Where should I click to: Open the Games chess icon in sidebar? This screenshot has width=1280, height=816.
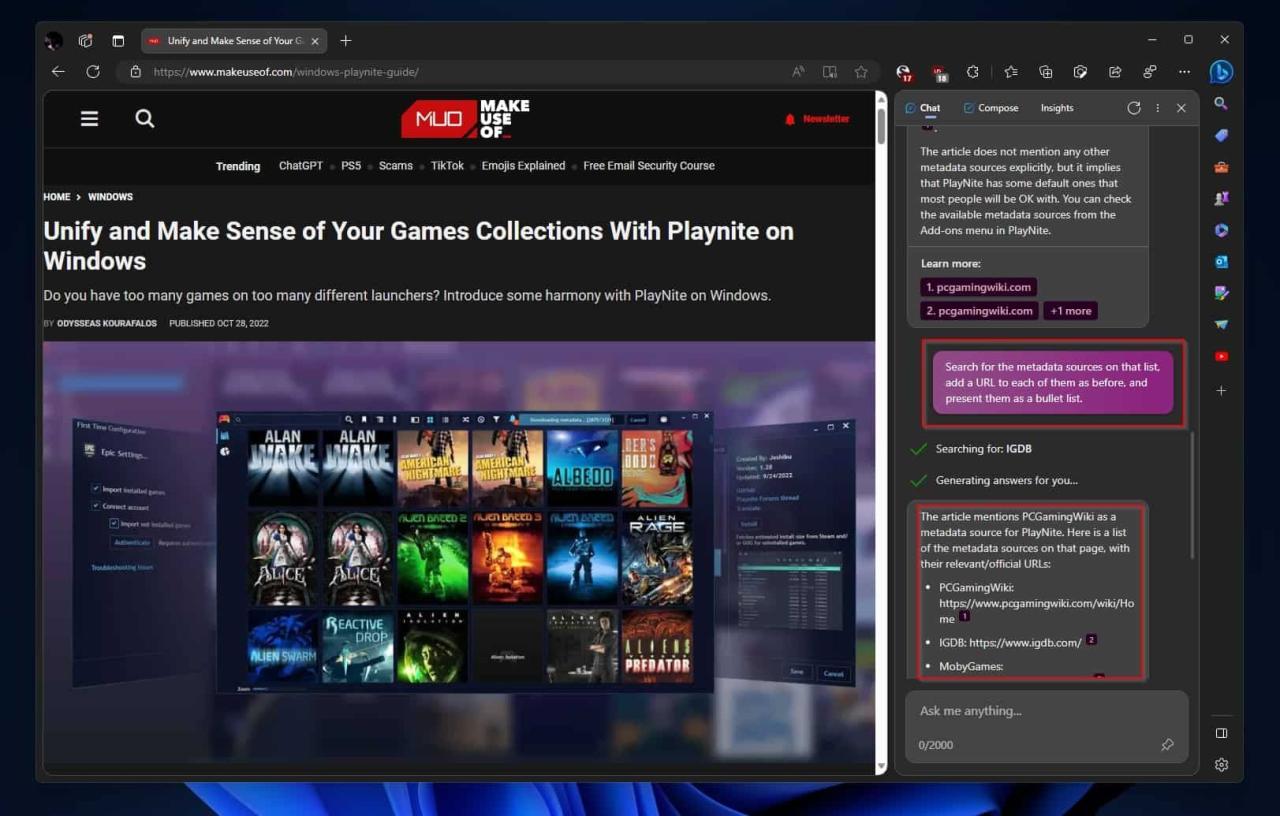coord(1221,198)
